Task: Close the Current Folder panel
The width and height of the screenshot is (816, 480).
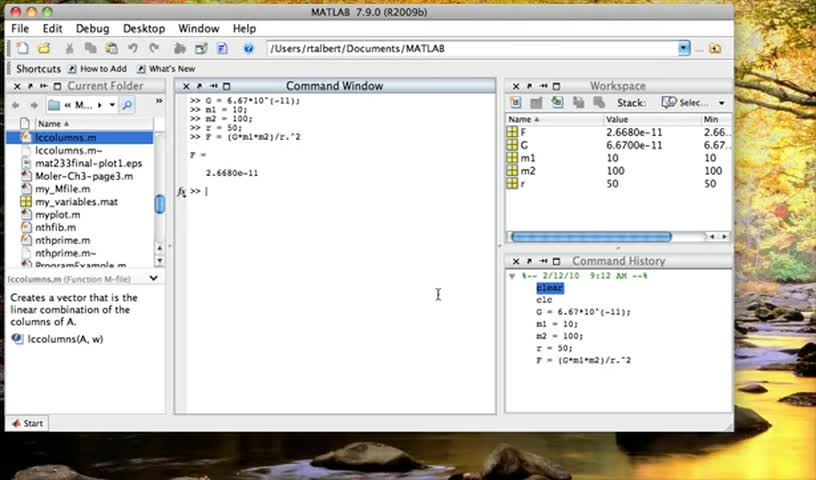Action: [17, 86]
